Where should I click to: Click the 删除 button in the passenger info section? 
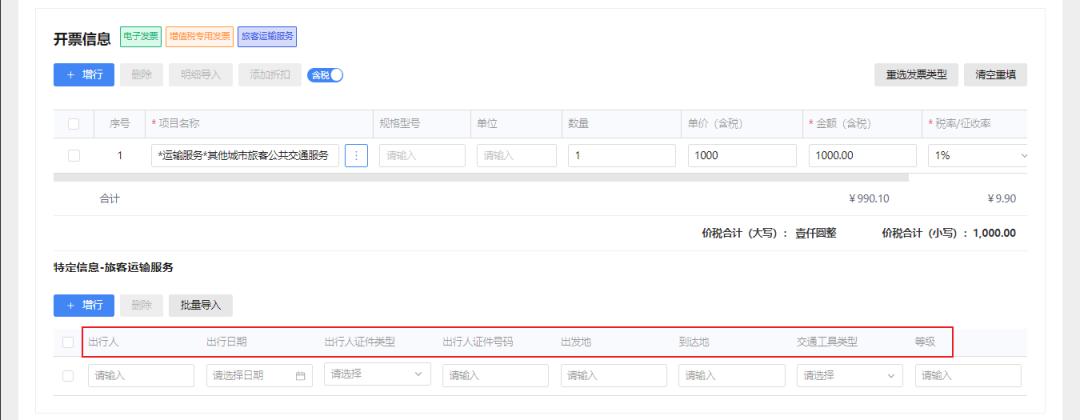141,306
